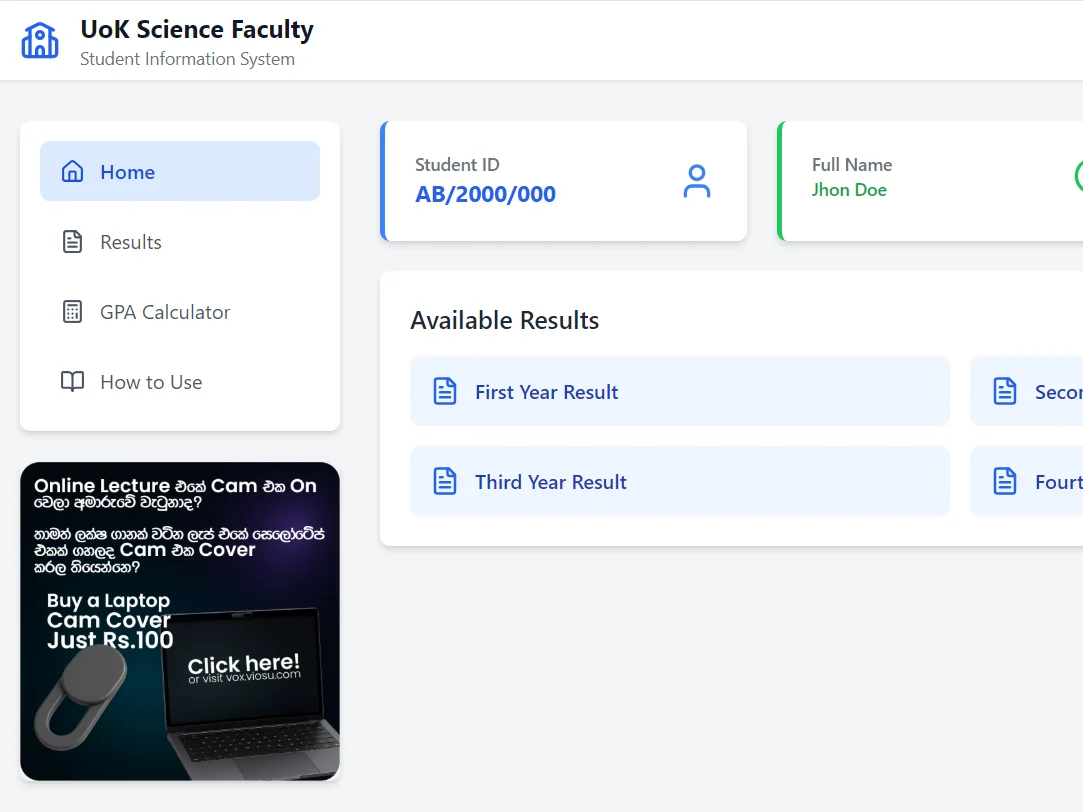Click the file icon on Fourth Year Result
1083x812 pixels.
point(1005,481)
